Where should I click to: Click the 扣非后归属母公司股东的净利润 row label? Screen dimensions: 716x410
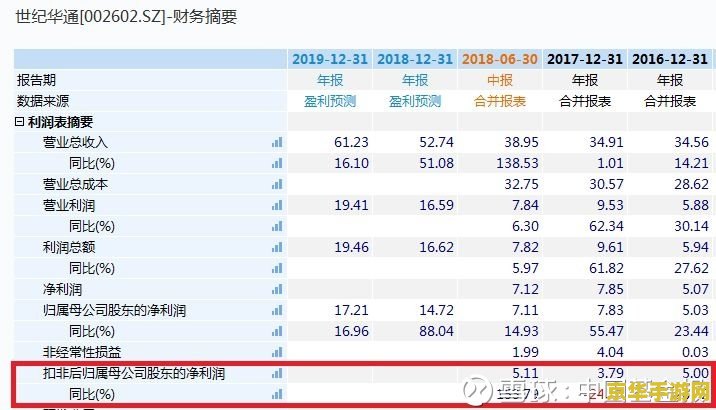(x=134, y=373)
